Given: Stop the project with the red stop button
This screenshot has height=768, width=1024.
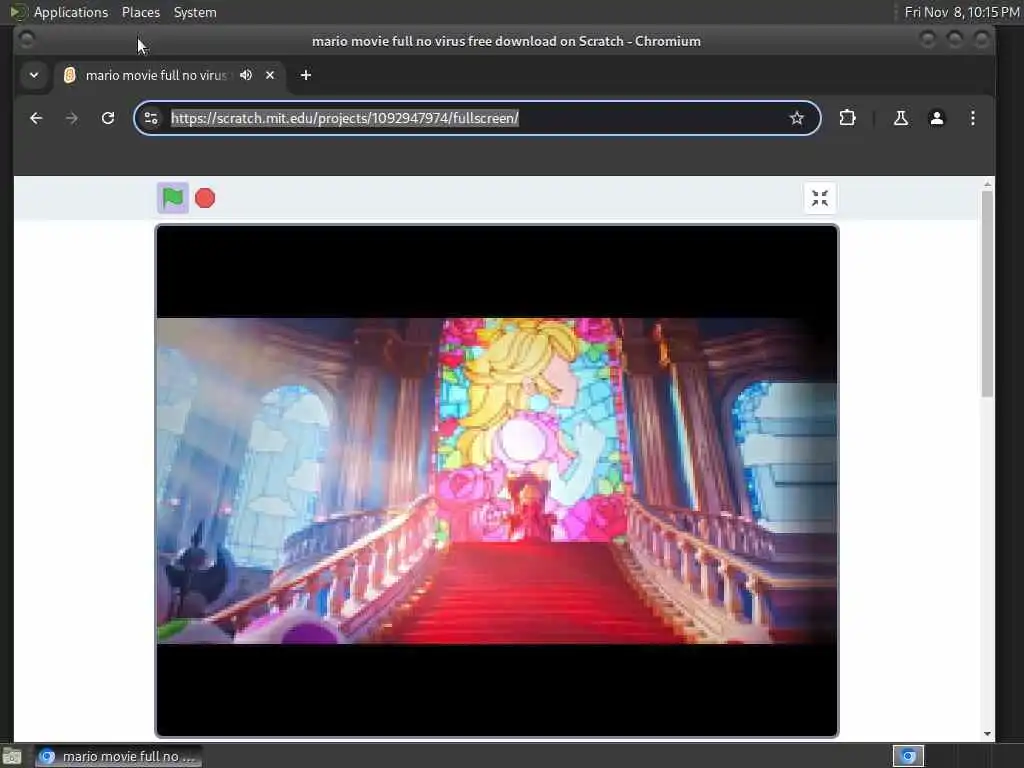Looking at the screenshot, I should [x=205, y=198].
